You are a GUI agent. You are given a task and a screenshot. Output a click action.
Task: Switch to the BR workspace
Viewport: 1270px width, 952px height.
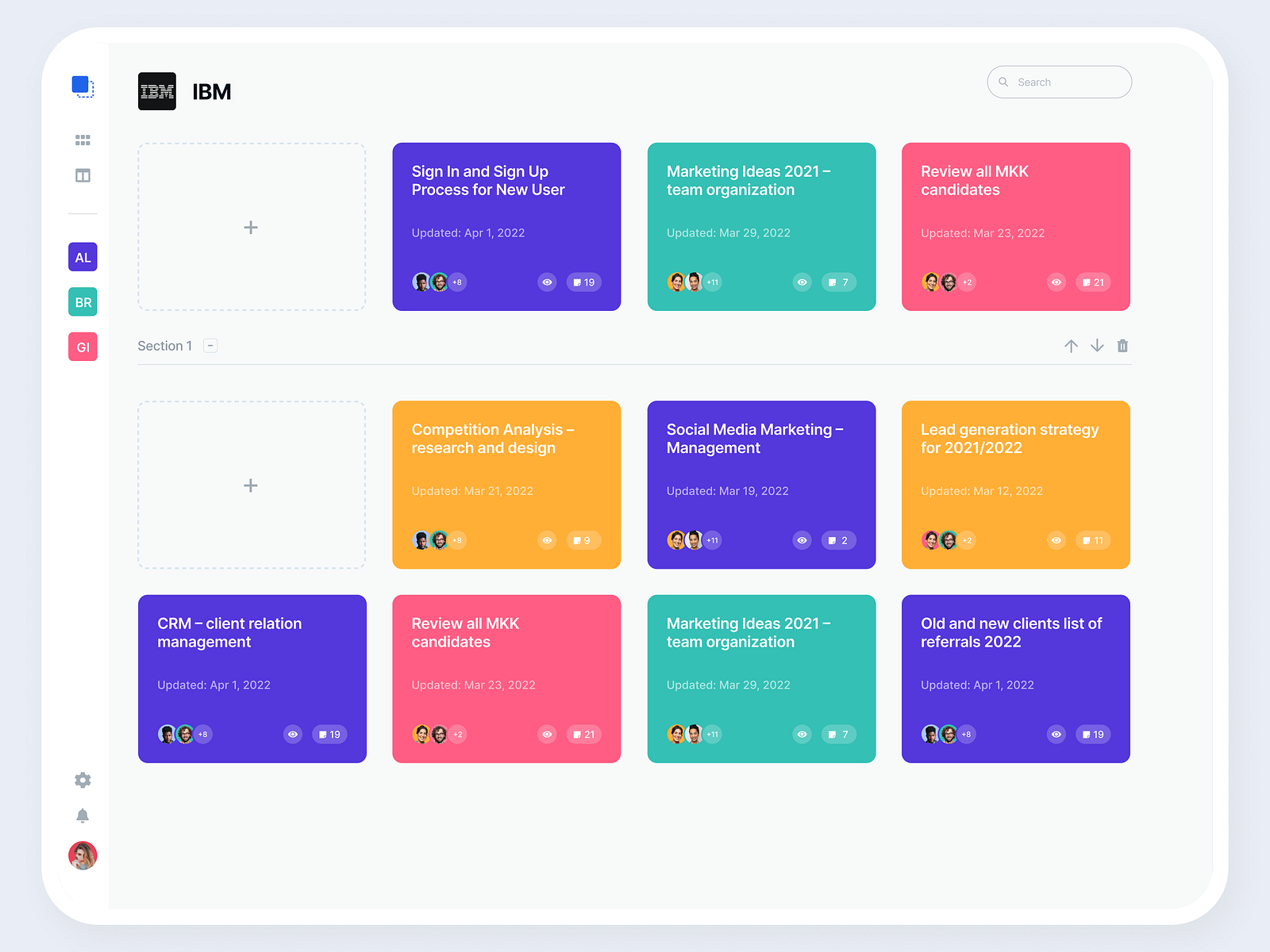(83, 301)
